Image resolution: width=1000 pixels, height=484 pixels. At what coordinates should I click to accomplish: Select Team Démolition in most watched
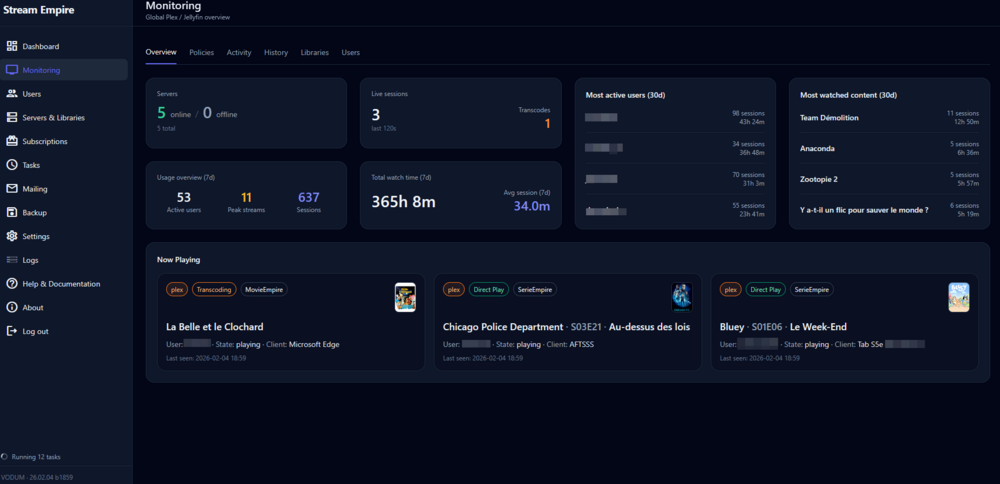pos(829,118)
